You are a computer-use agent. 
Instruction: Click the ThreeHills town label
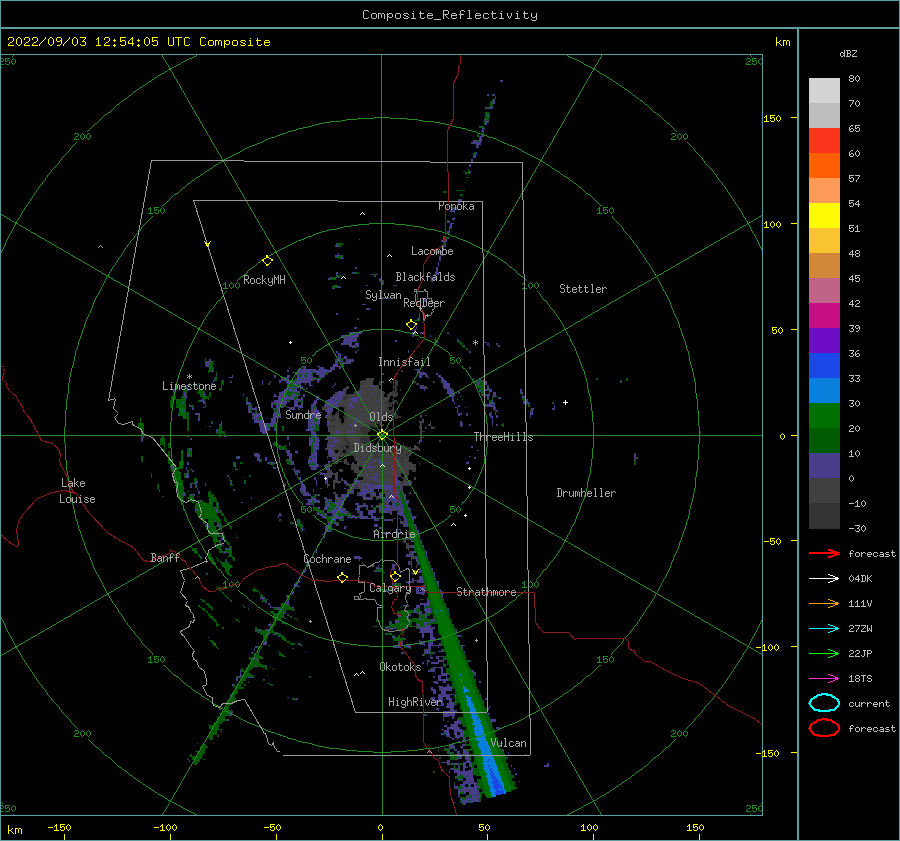[x=503, y=437]
